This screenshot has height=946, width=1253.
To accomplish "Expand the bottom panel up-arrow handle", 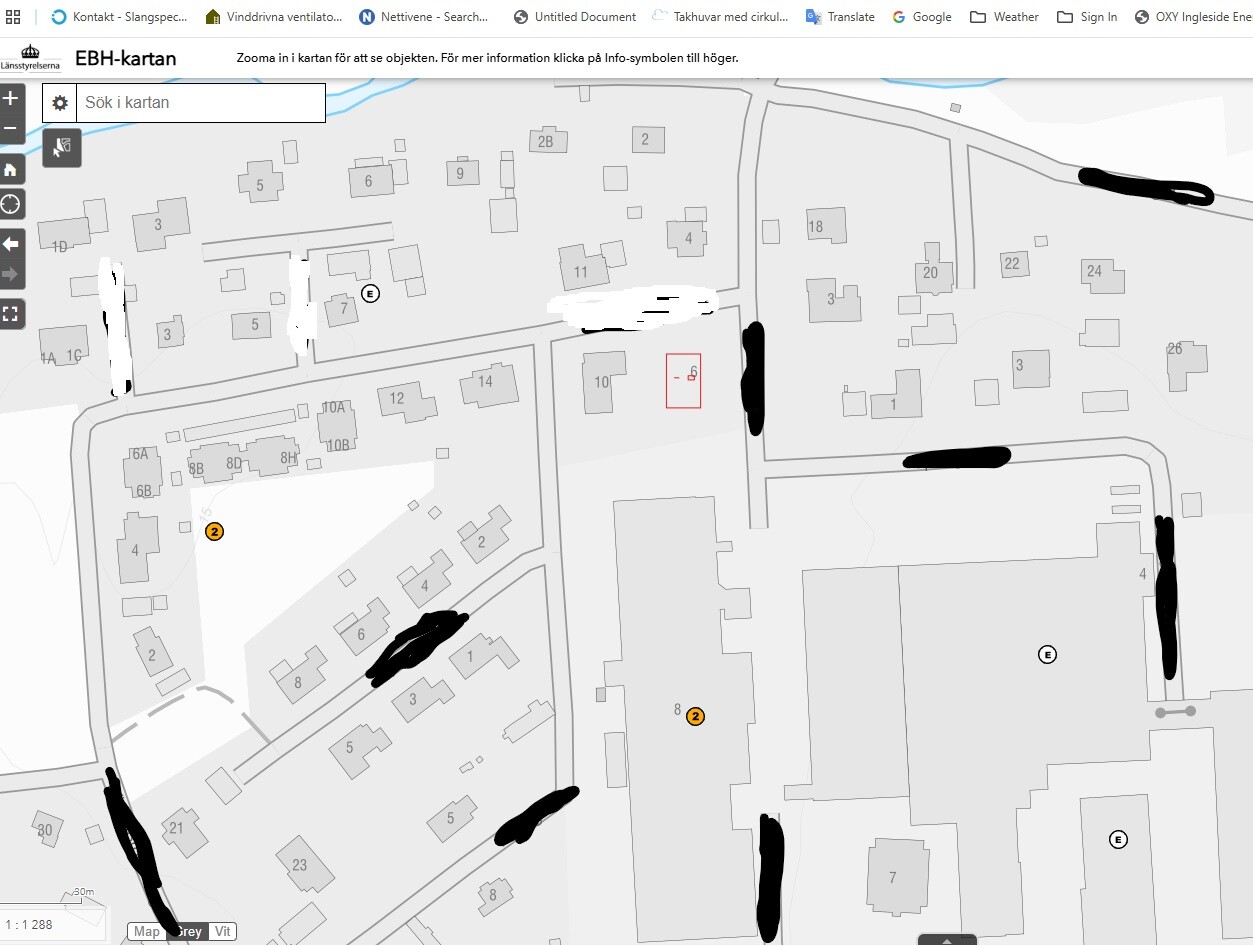I will click(x=946, y=940).
